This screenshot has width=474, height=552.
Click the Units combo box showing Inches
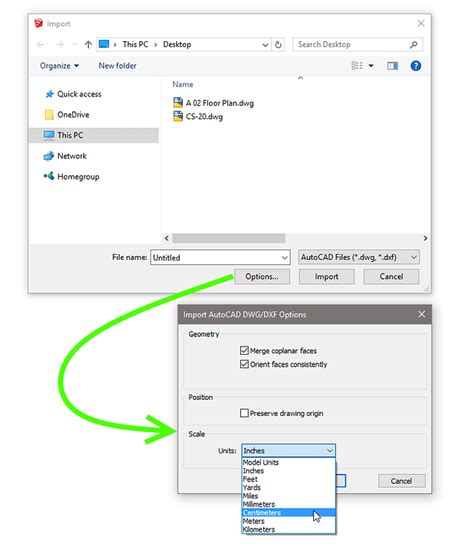click(288, 451)
